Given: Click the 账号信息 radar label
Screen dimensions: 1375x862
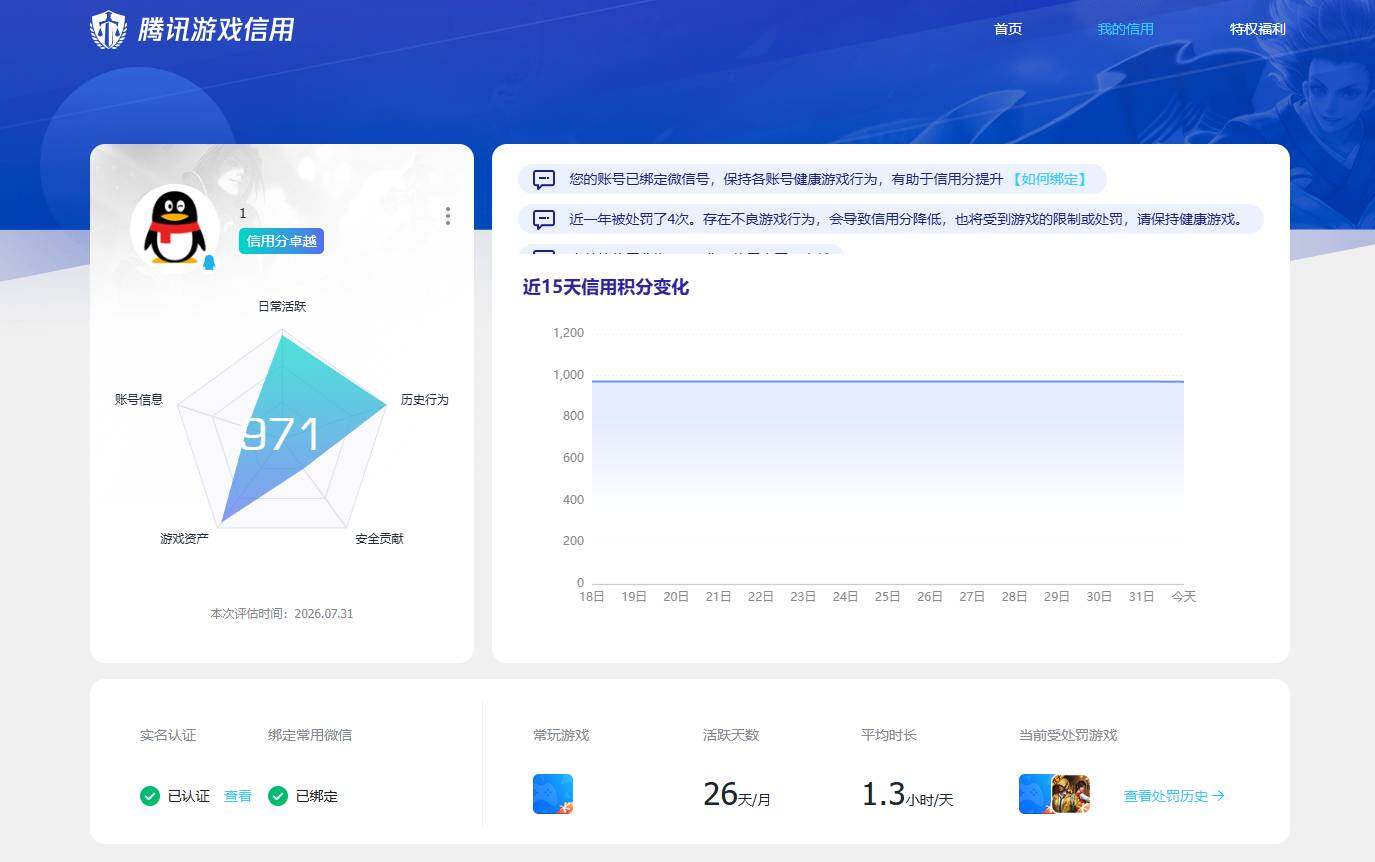Looking at the screenshot, I should point(139,399).
